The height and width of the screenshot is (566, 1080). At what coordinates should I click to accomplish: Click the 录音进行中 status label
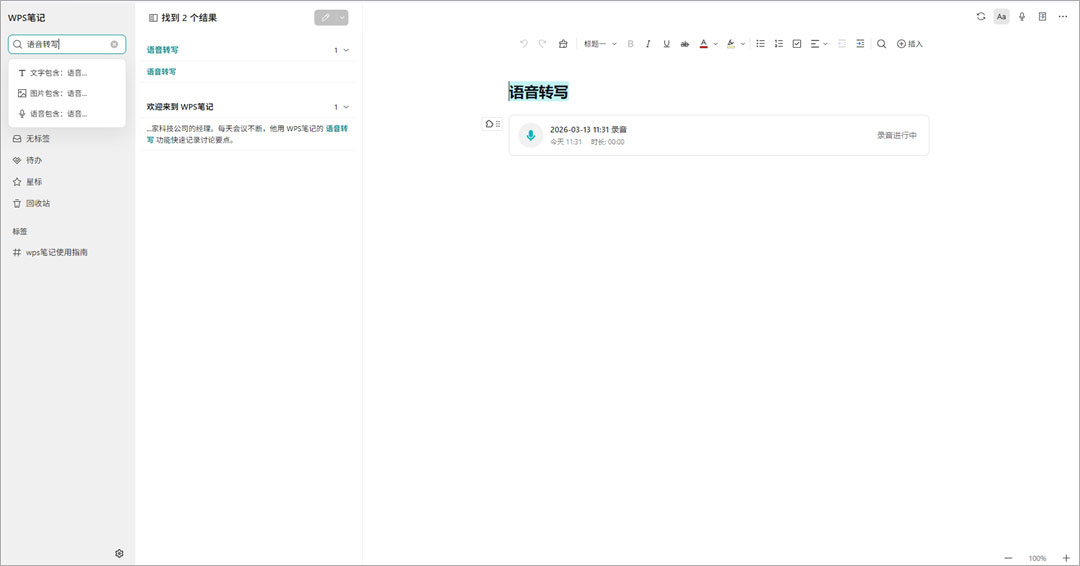(897, 136)
